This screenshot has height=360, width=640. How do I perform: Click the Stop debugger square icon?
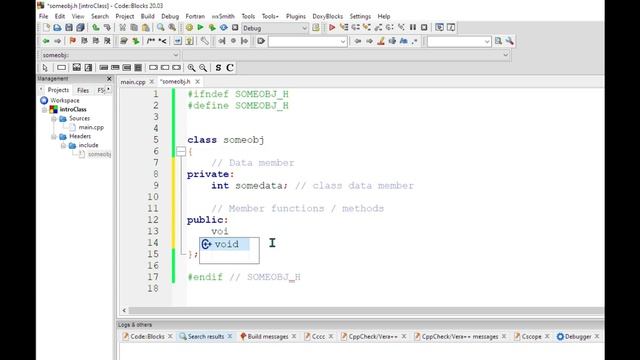click(424, 27)
